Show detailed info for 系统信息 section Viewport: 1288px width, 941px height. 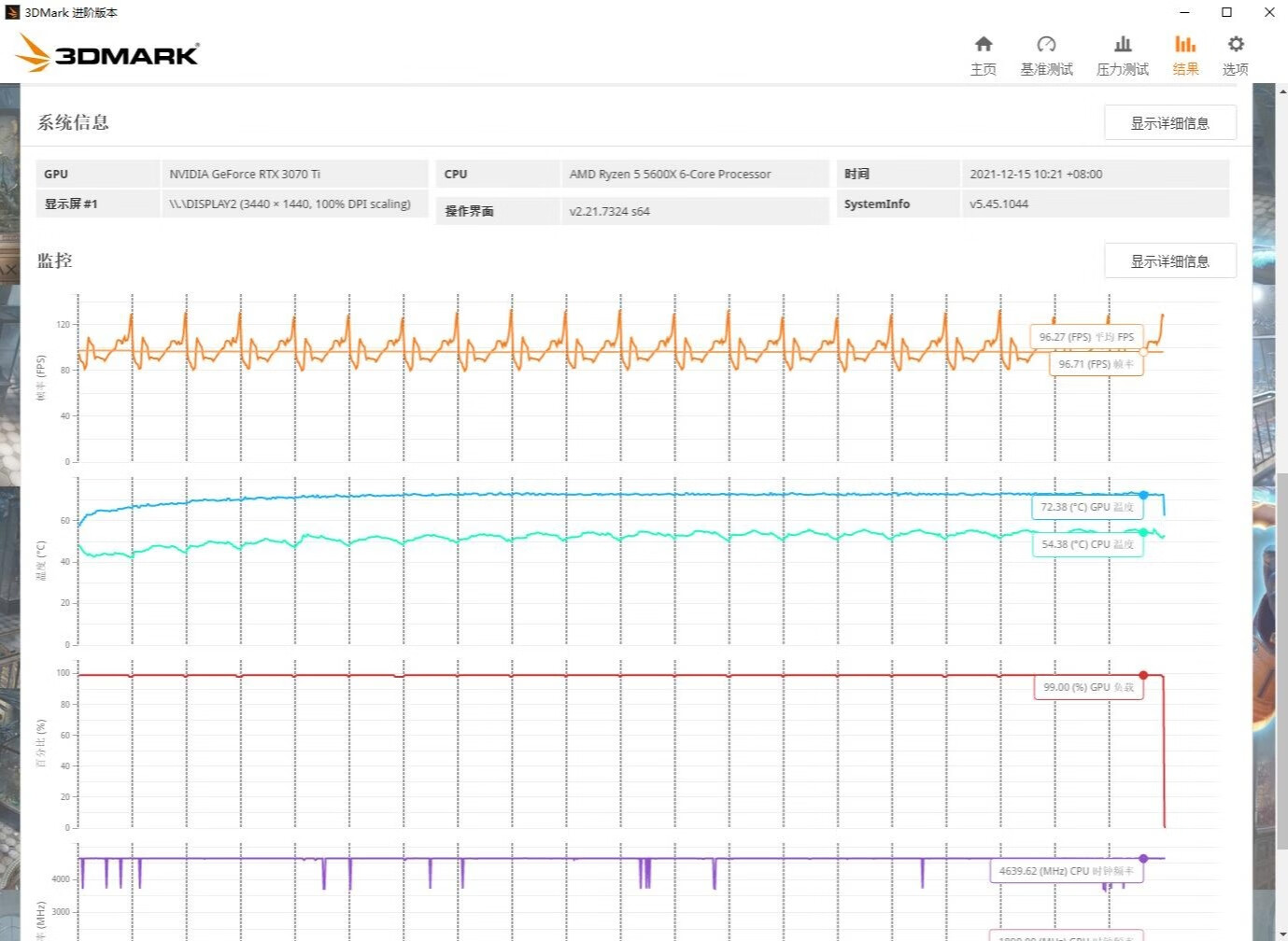coord(1170,122)
